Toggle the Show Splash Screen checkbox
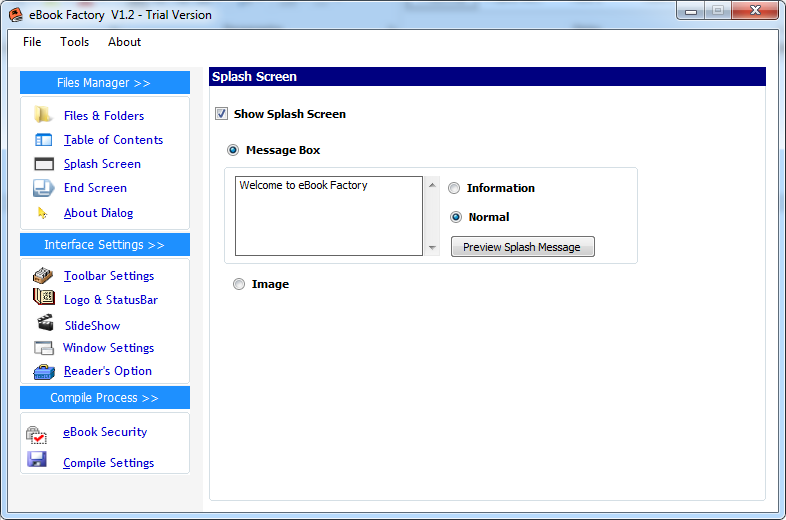This screenshot has width=786, height=520. [221, 114]
